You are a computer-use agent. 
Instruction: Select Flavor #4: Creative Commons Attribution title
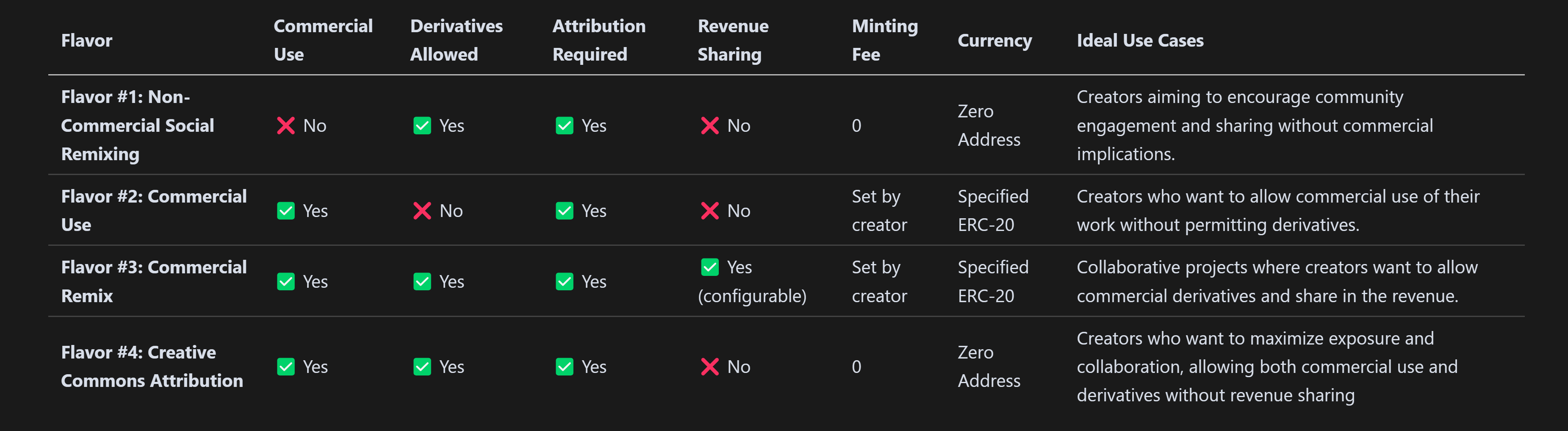[x=152, y=367]
